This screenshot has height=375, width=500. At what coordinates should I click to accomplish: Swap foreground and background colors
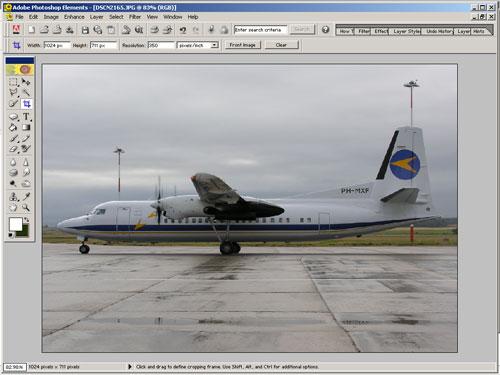tap(26, 220)
